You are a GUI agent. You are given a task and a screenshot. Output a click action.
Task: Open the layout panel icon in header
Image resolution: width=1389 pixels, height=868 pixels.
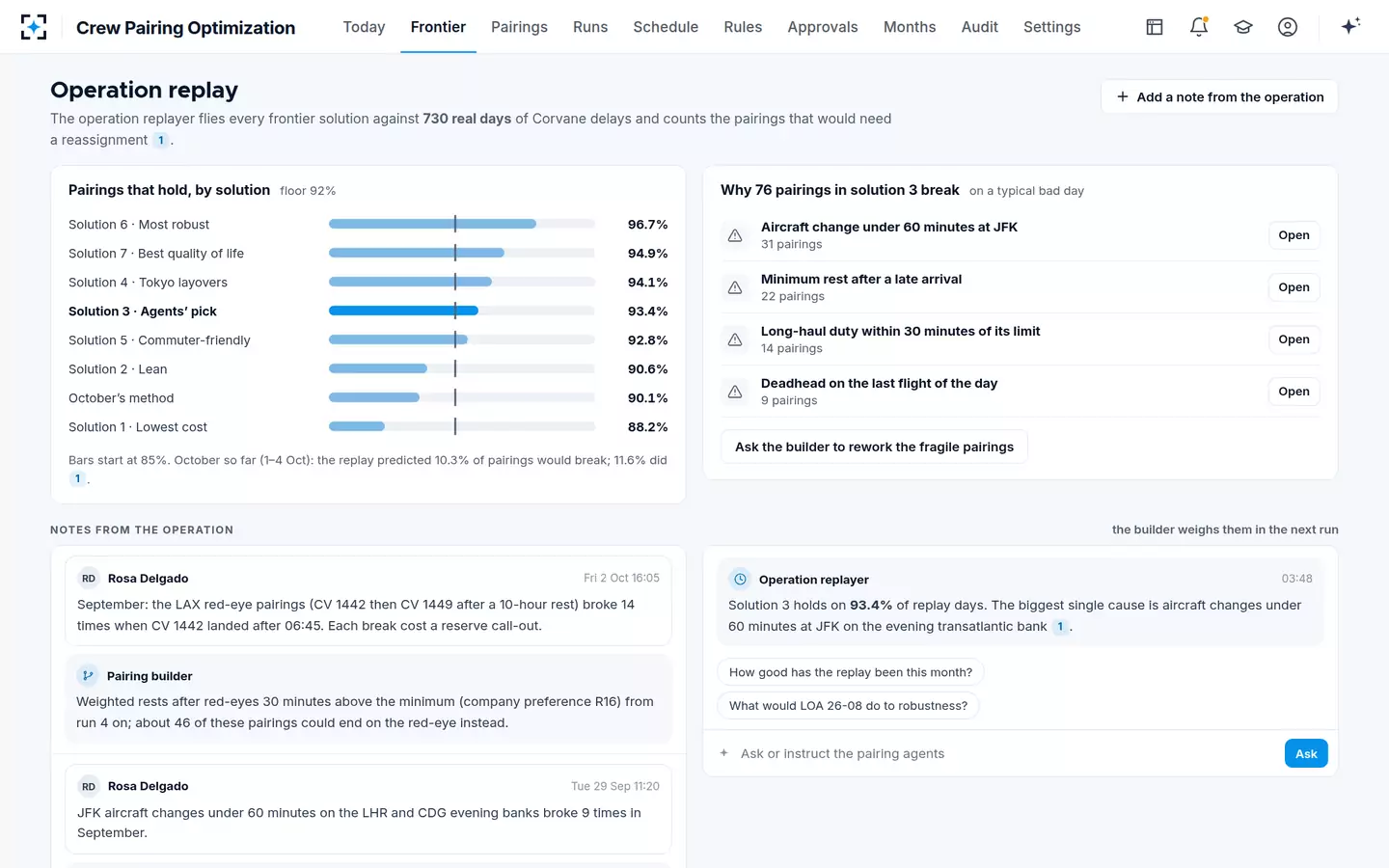coord(1155,27)
